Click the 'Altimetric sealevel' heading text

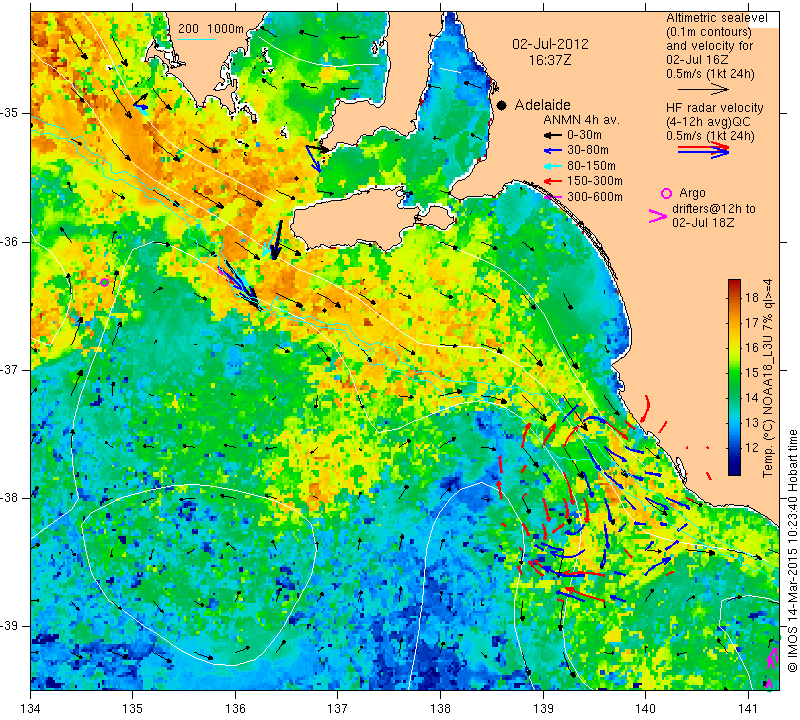click(x=717, y=18)
